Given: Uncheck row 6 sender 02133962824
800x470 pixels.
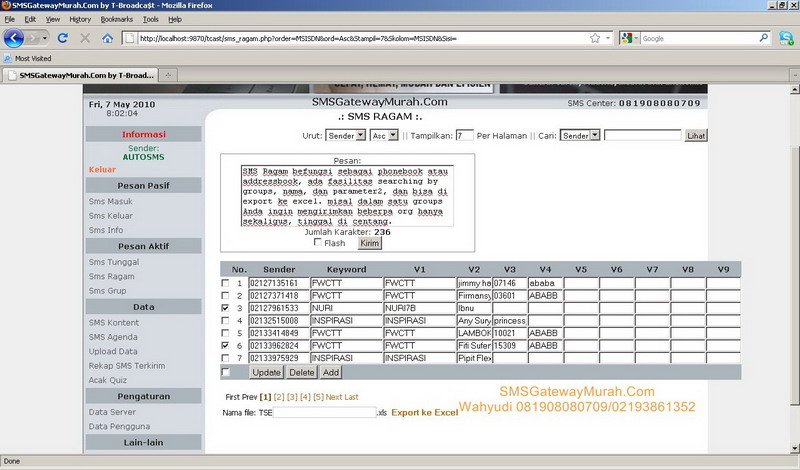Looking at the screenshot, I should click(225, 345).
